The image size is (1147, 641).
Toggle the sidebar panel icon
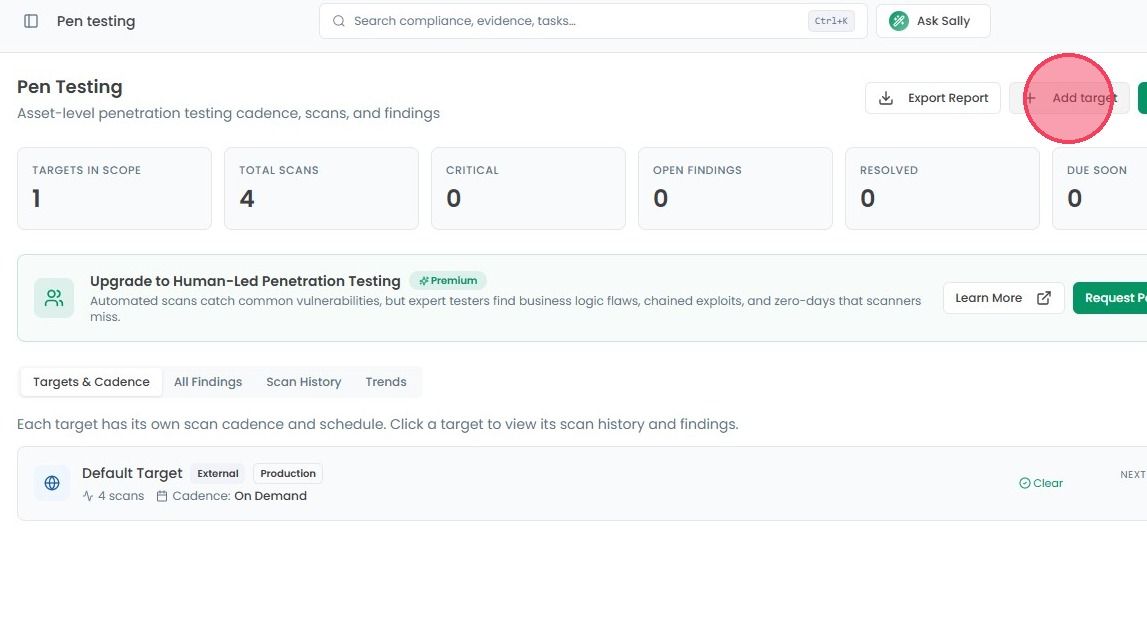click(31, 21)
